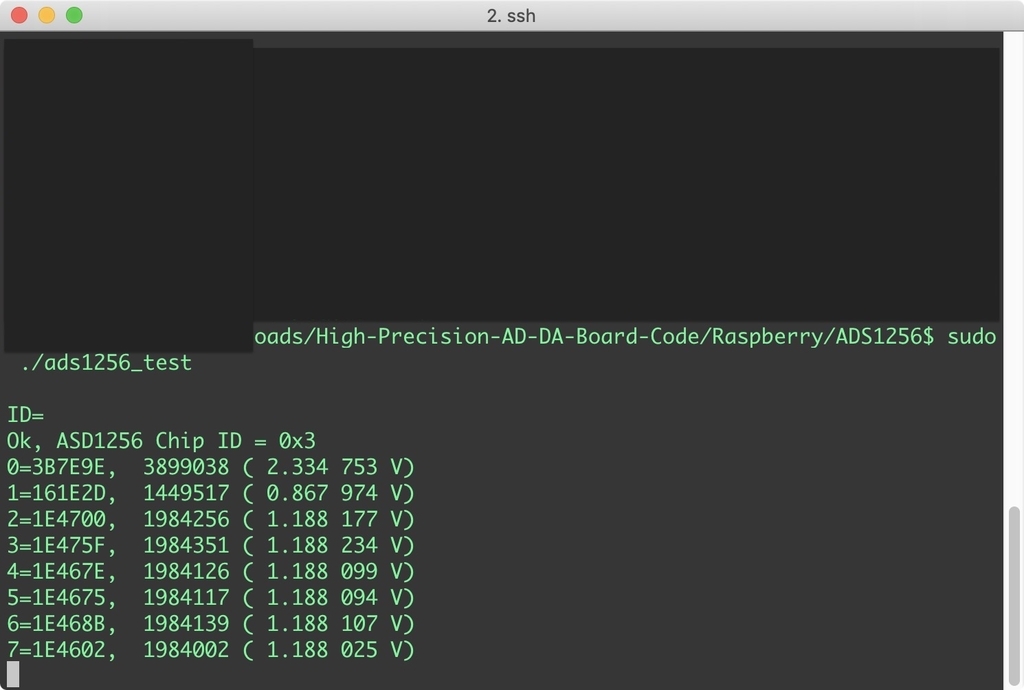Click the 'ID=' output line
The image size is (1024, 690).
click(25, 415)
